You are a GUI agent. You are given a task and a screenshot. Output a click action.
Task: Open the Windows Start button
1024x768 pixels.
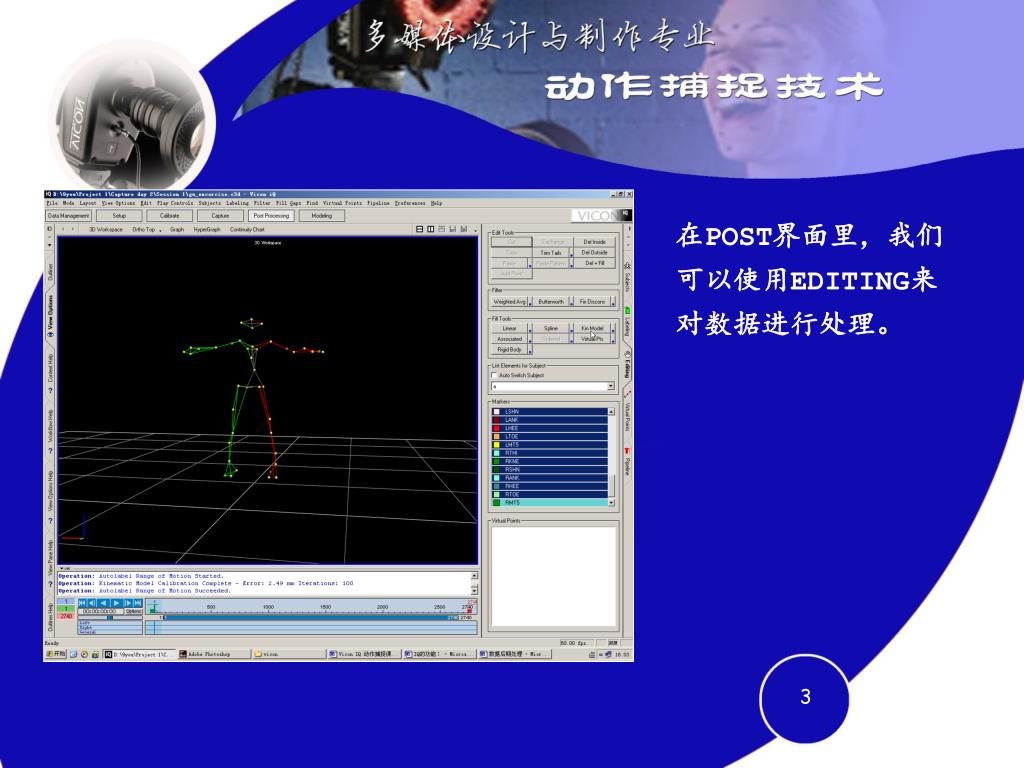[56, 654]
